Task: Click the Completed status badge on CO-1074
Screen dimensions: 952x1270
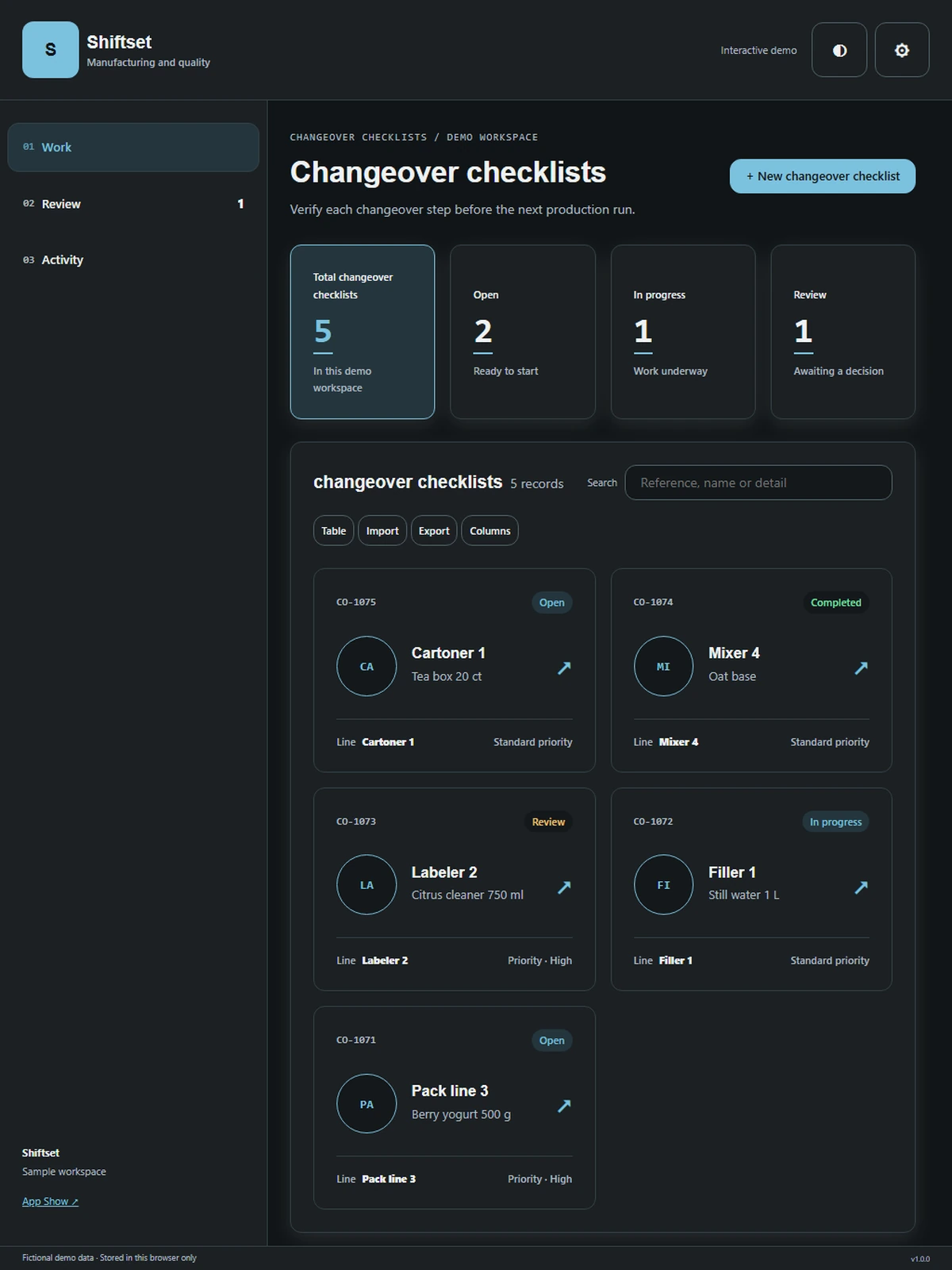Action: click(835, 602)
